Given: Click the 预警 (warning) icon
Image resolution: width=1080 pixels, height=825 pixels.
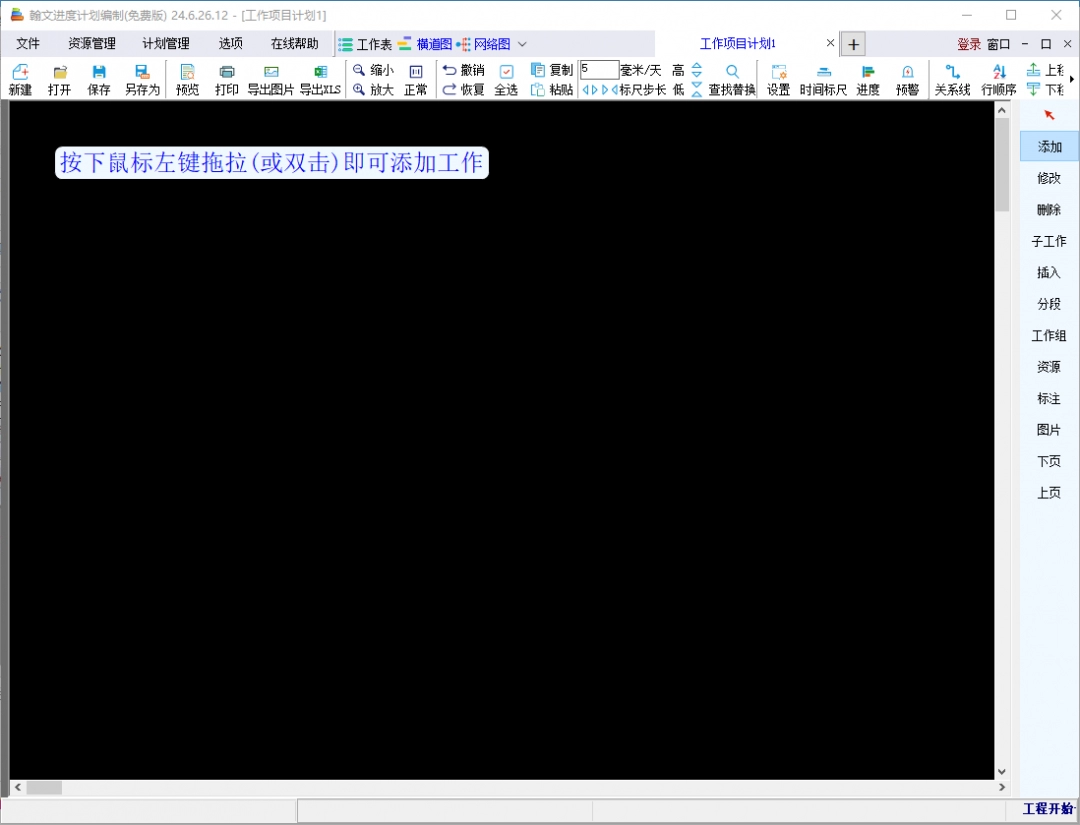Looking at the screenshot, I should click(906, 78).
